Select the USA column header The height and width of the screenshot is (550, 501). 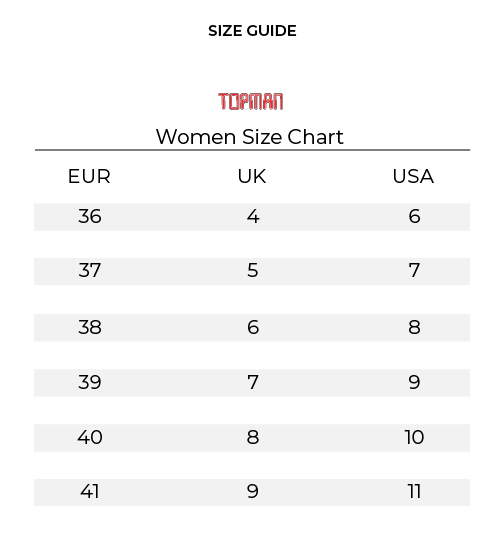(x=413, y=176)
